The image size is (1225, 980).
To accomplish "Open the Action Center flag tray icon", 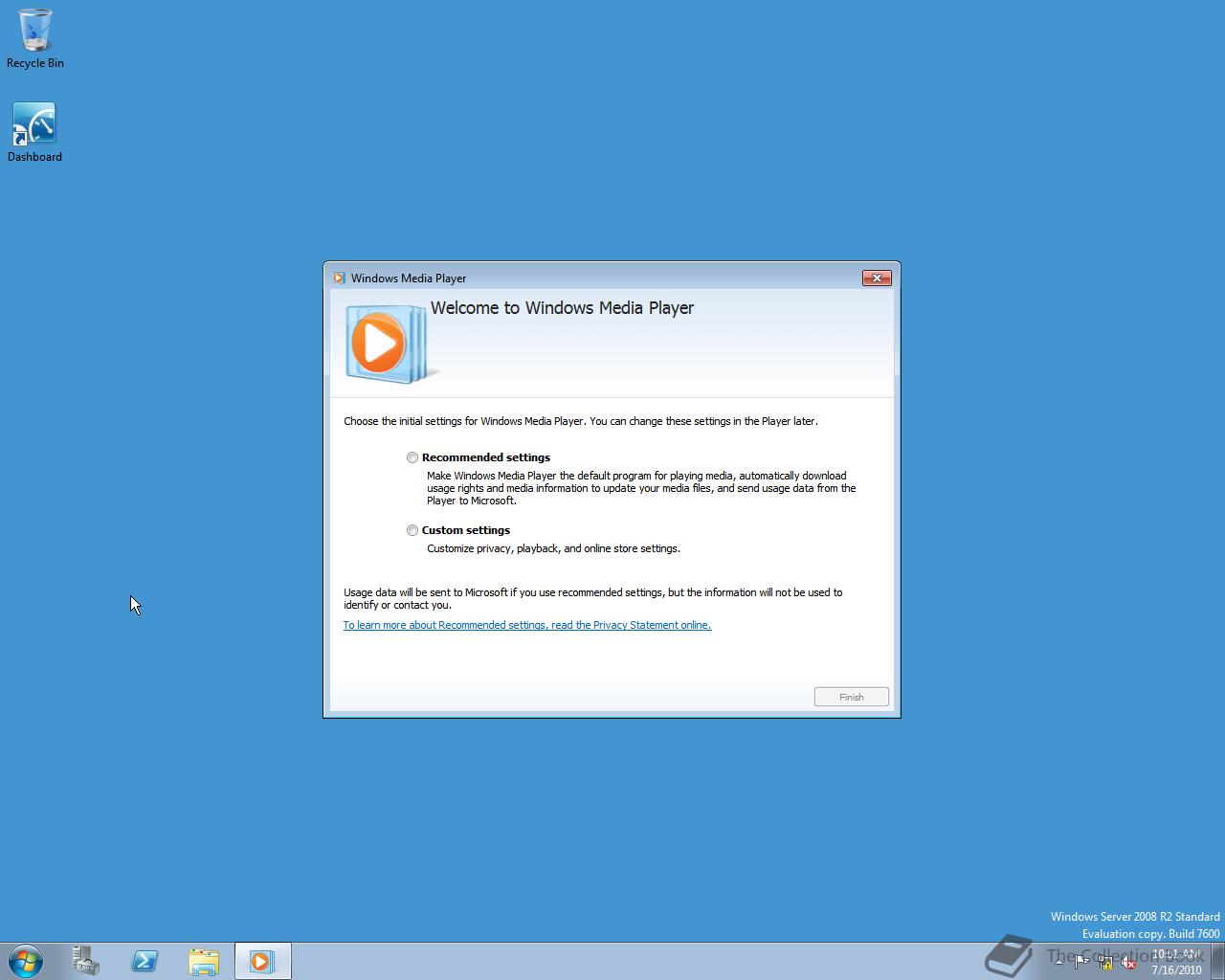I will tap(1081, 962).
